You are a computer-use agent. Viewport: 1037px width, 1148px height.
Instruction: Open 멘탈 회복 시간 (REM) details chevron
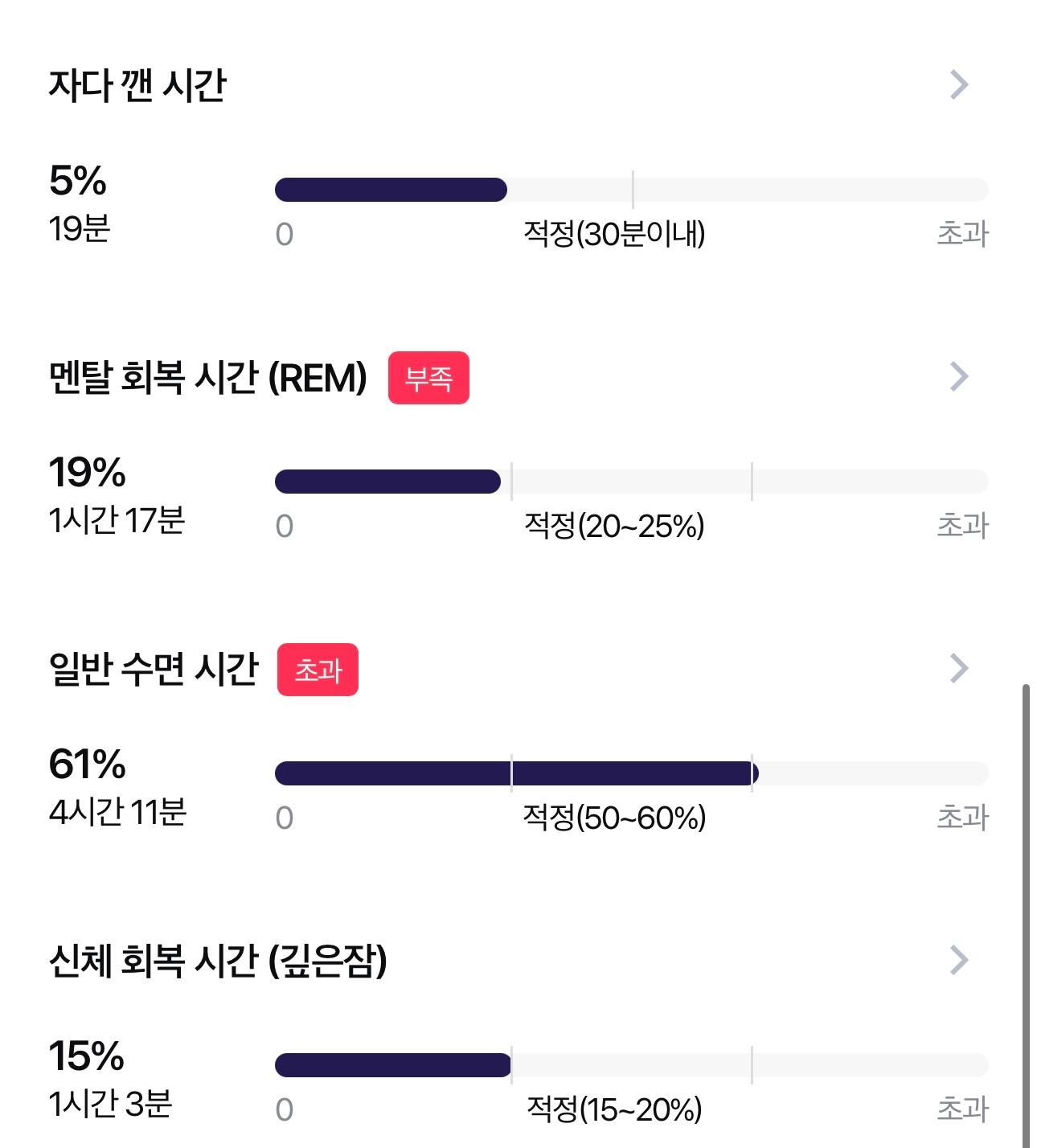click(959, 376)
